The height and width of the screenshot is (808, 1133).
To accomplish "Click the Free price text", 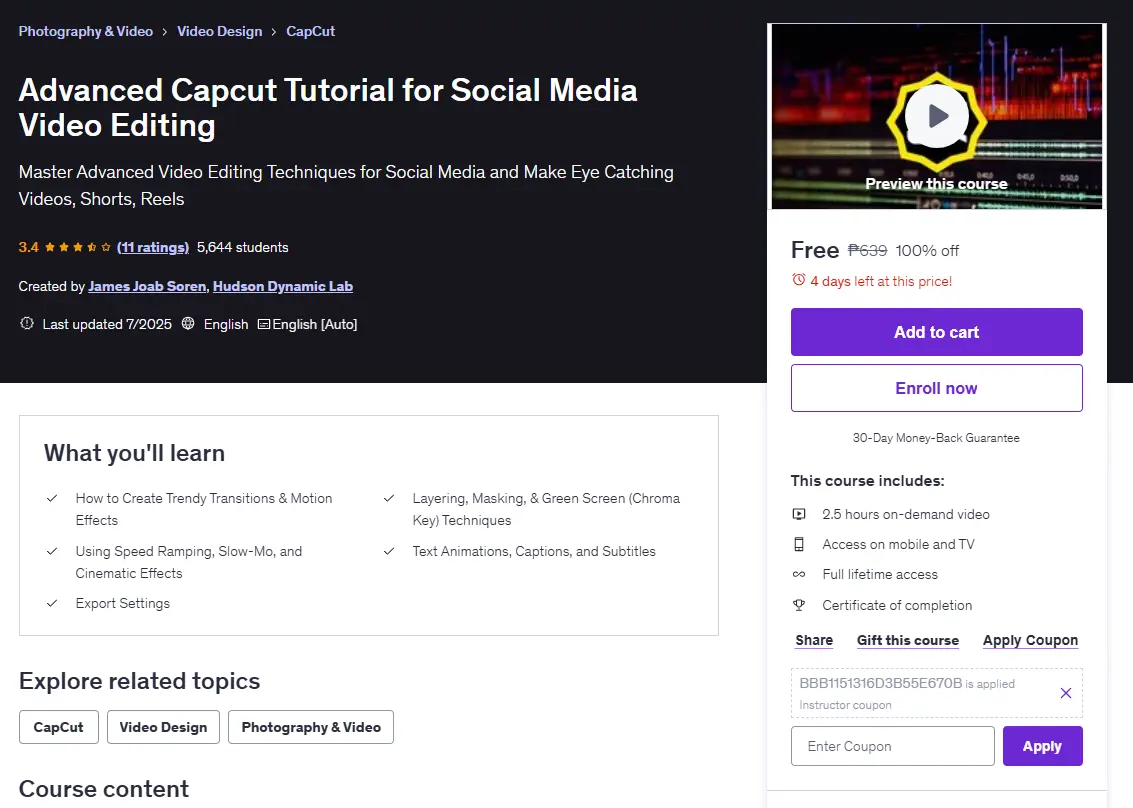I will point(815,250).
